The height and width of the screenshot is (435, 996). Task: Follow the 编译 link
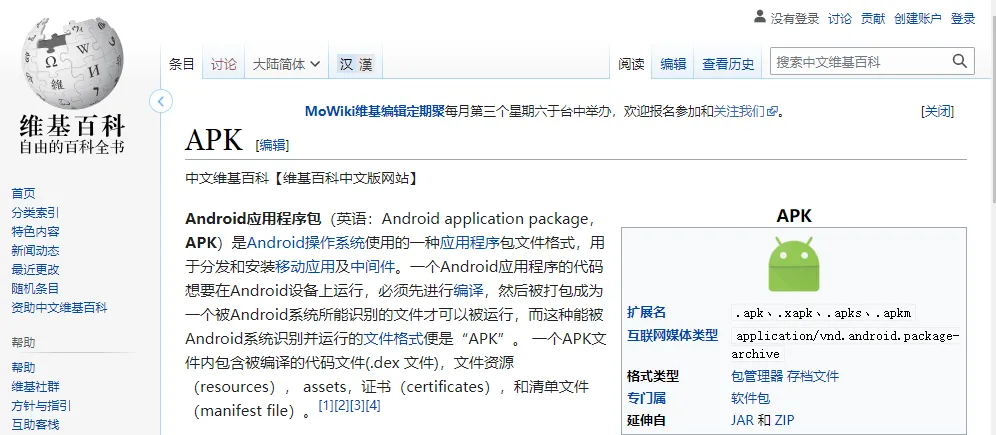468,290
